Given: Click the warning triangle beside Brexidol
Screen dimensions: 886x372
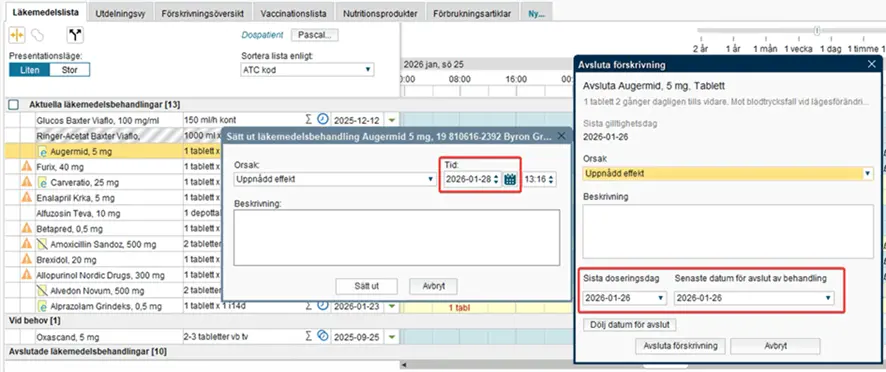Looking at the screenshot, I should pyautogui.click(x=27, y=259).
